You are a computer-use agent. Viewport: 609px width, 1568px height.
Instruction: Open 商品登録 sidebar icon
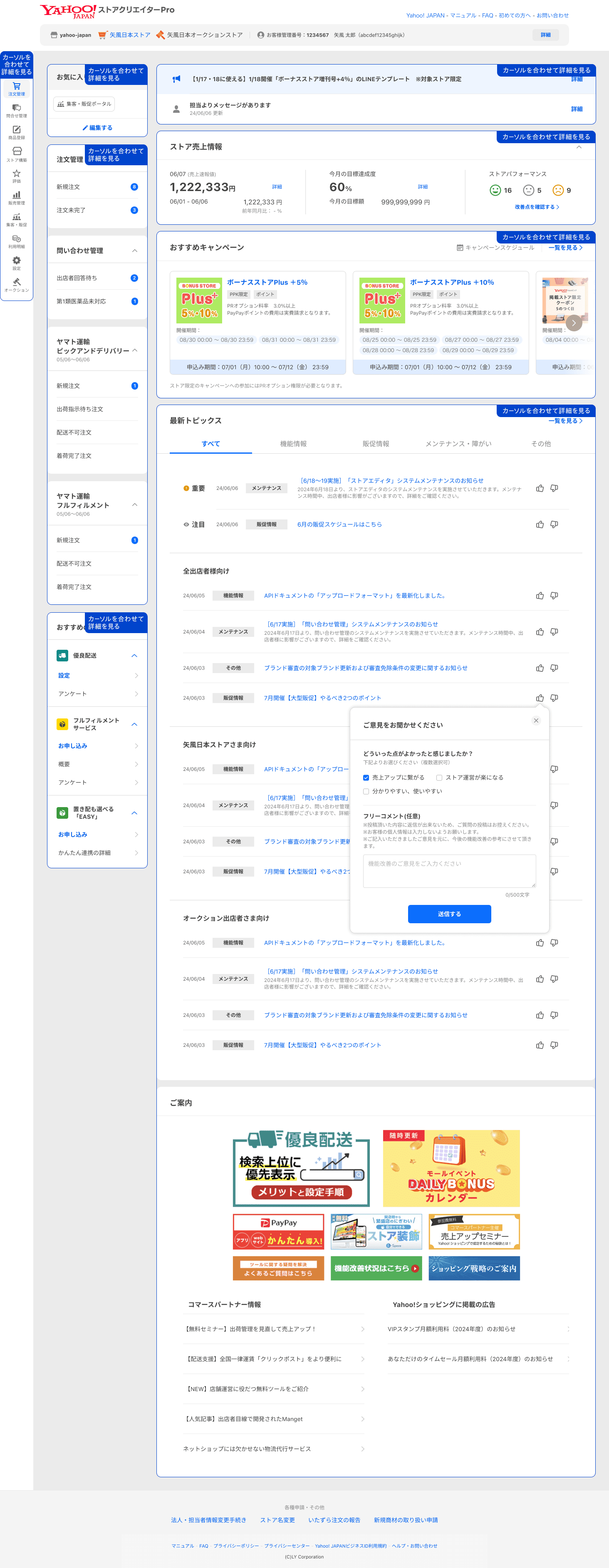click(x=16, y=133)
